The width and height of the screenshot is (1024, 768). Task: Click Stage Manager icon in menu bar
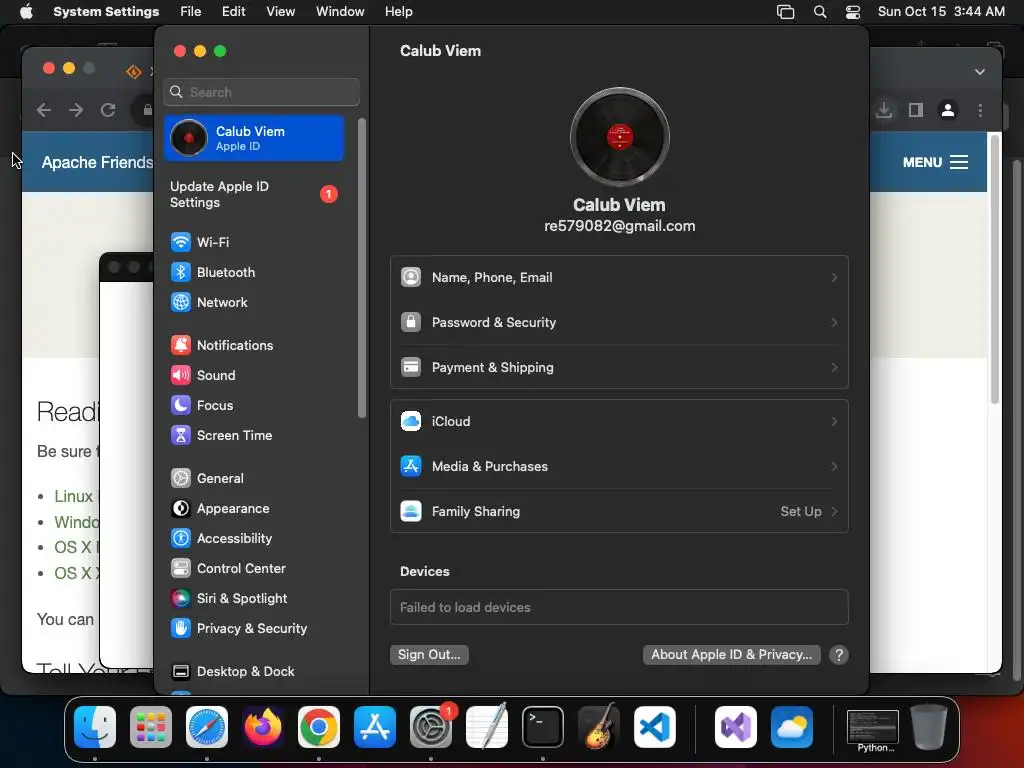[x=786, y=12]
